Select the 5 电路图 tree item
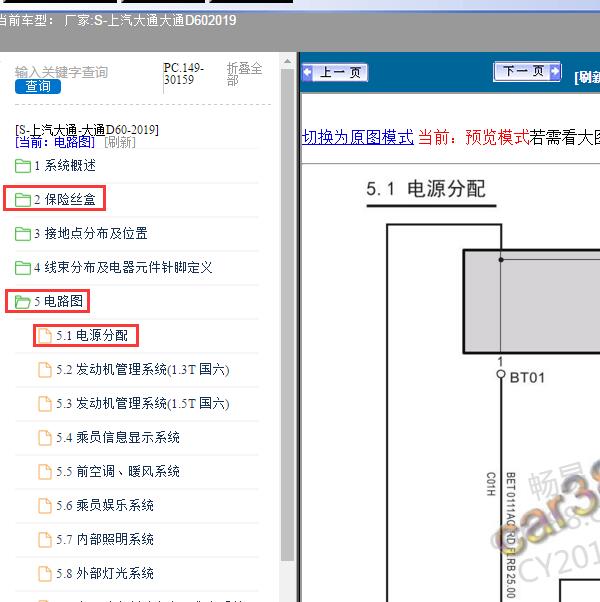Image resolution: width=600 pixels, height=602 pixels. point(58,301)
